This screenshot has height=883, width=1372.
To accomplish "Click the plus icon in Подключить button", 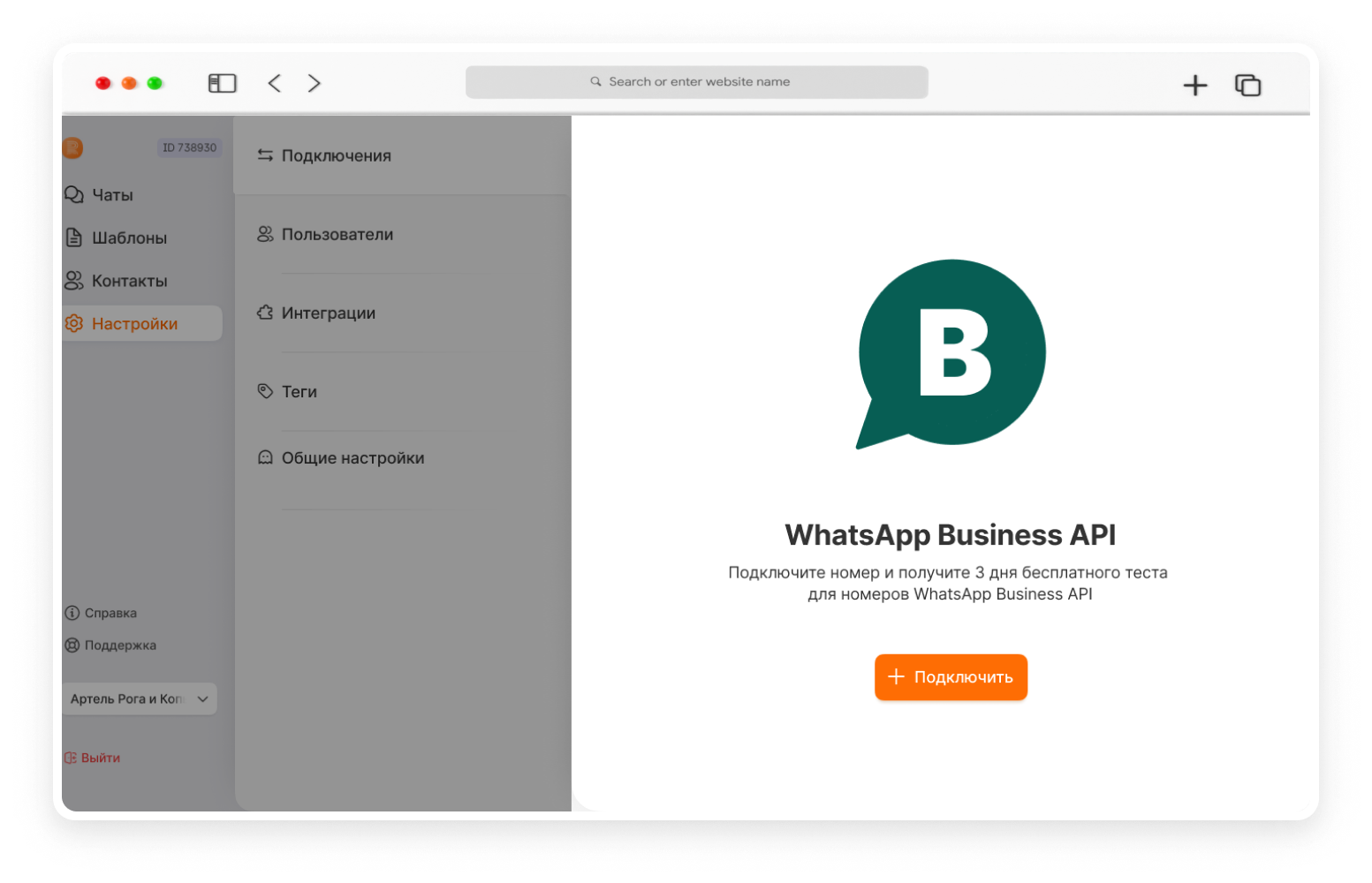I will tap(896, 676).
